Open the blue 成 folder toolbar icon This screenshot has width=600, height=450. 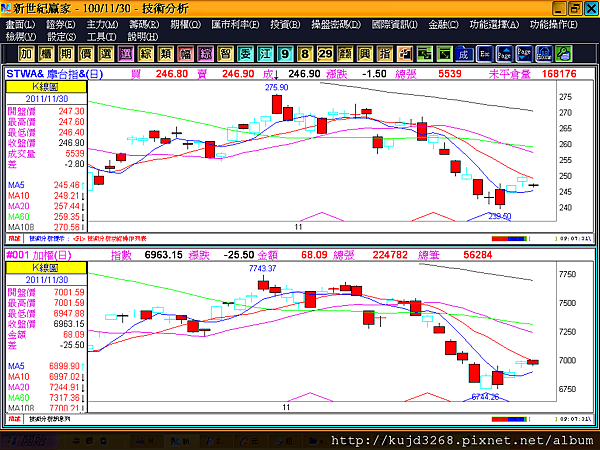coord(464,54)
